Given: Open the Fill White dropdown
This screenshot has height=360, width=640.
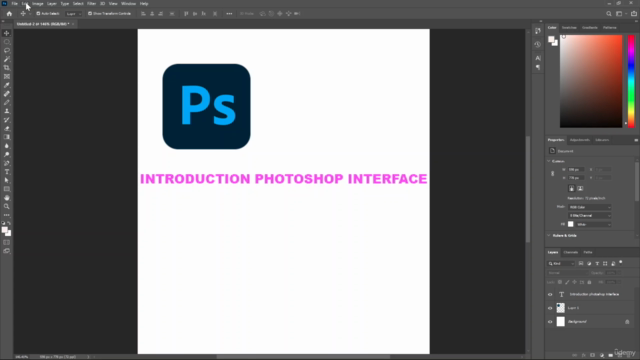Looking at the screenshot, I should (x=593, y=224).
